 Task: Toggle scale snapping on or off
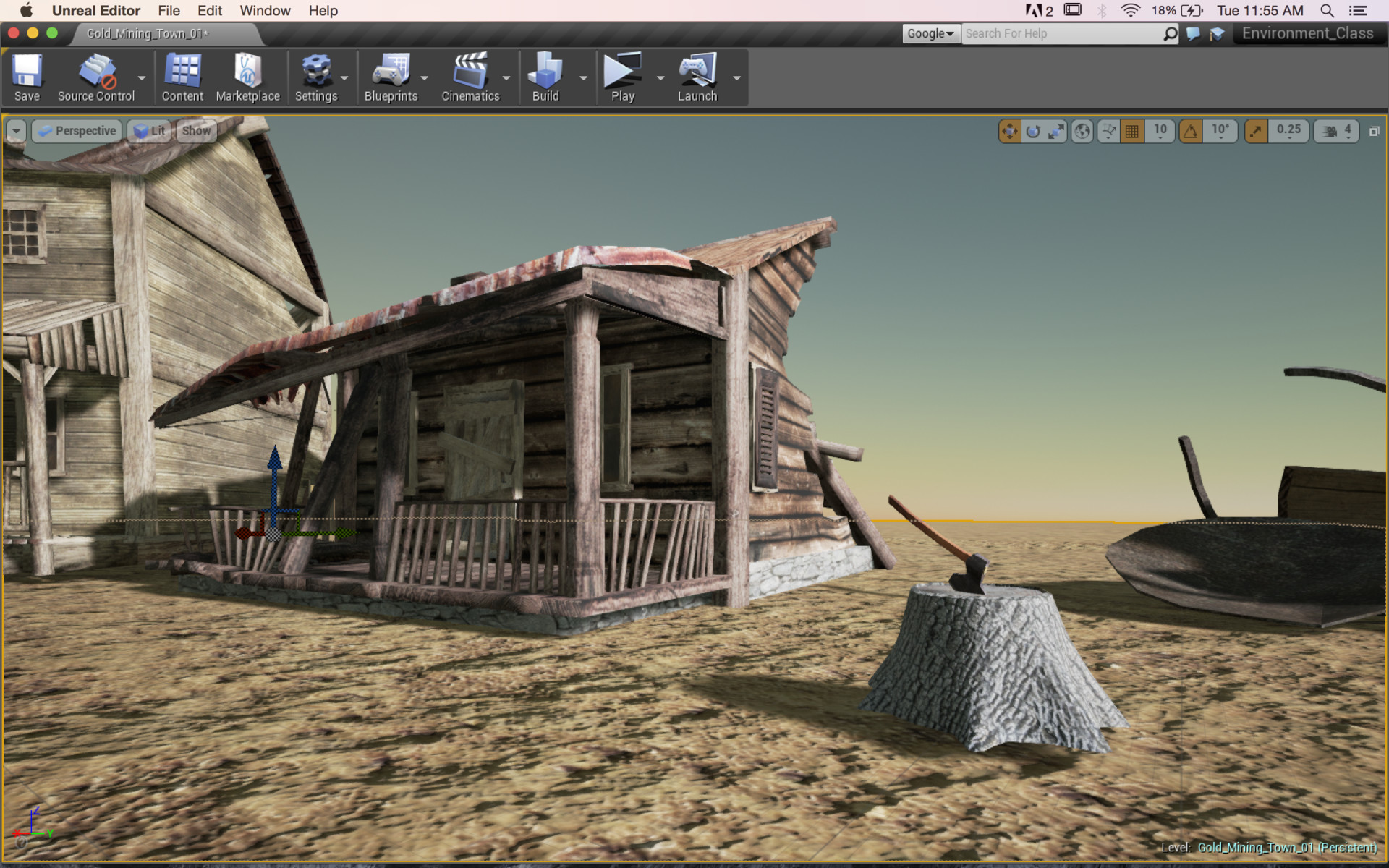[x=1256, y=131]
